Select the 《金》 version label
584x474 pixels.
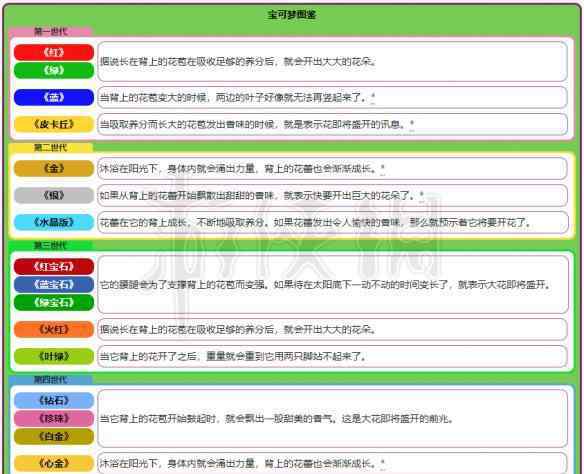click(x=54, y=168)
